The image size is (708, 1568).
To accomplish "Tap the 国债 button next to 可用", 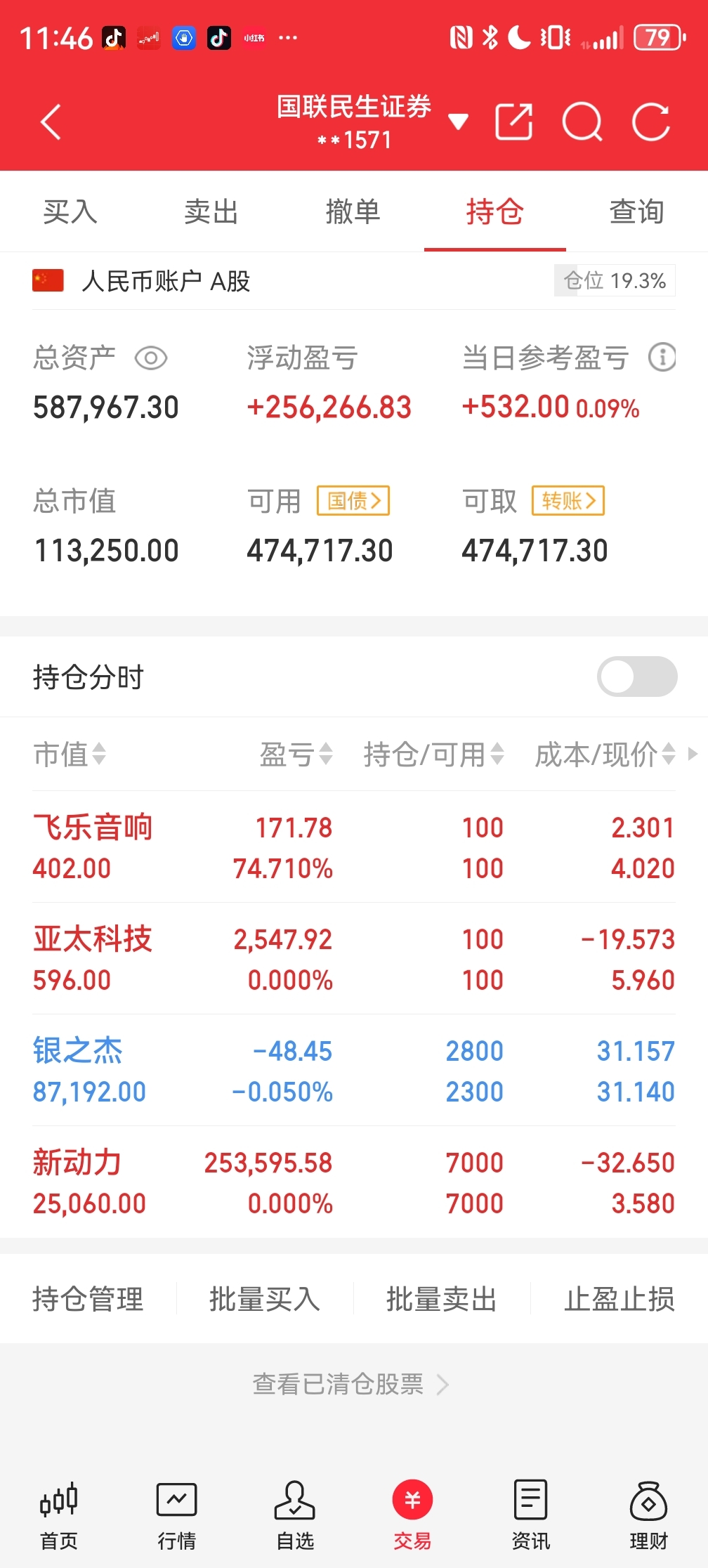I will (353, 501).
